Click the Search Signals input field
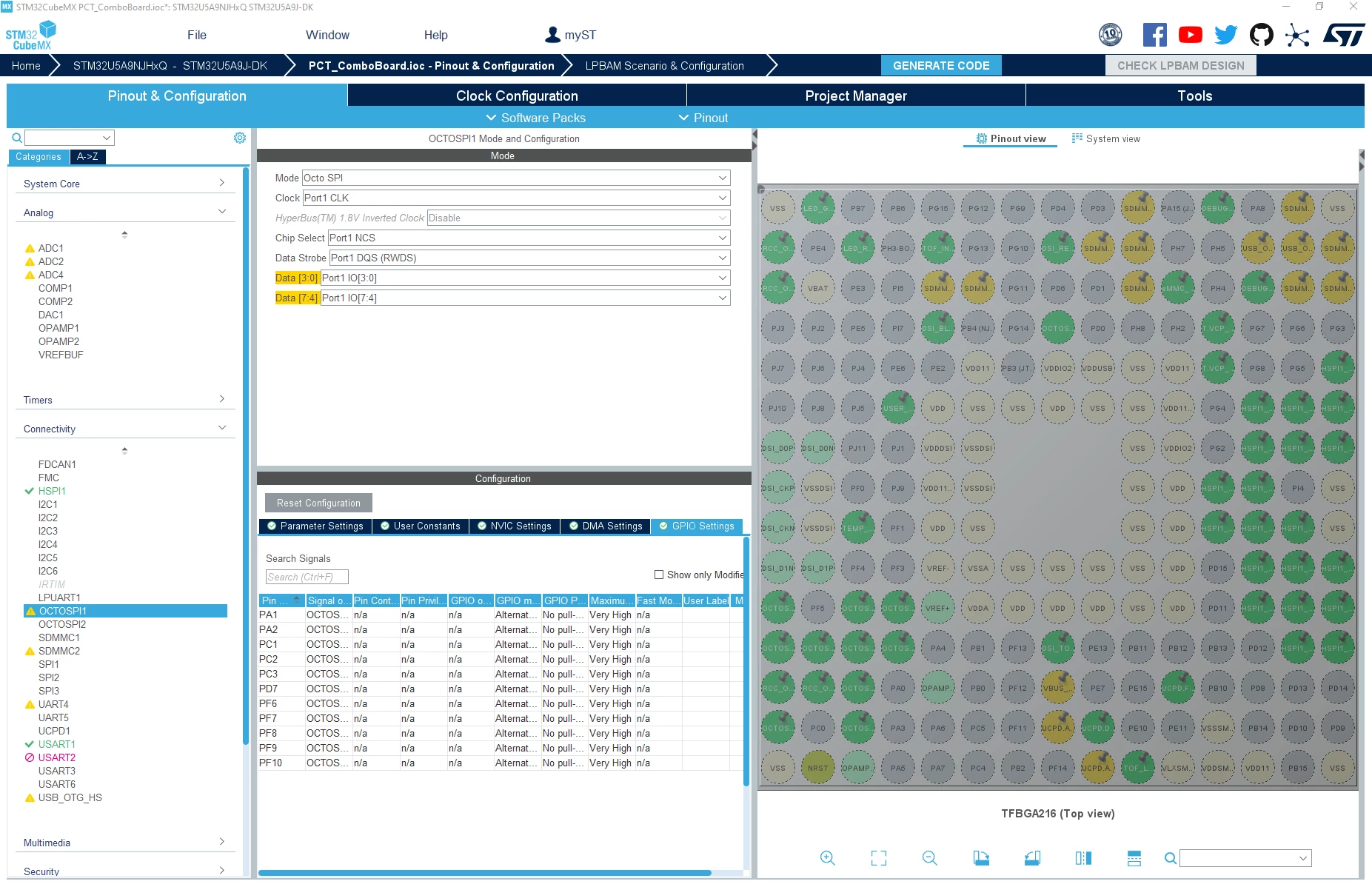 (x=307, y=577)
